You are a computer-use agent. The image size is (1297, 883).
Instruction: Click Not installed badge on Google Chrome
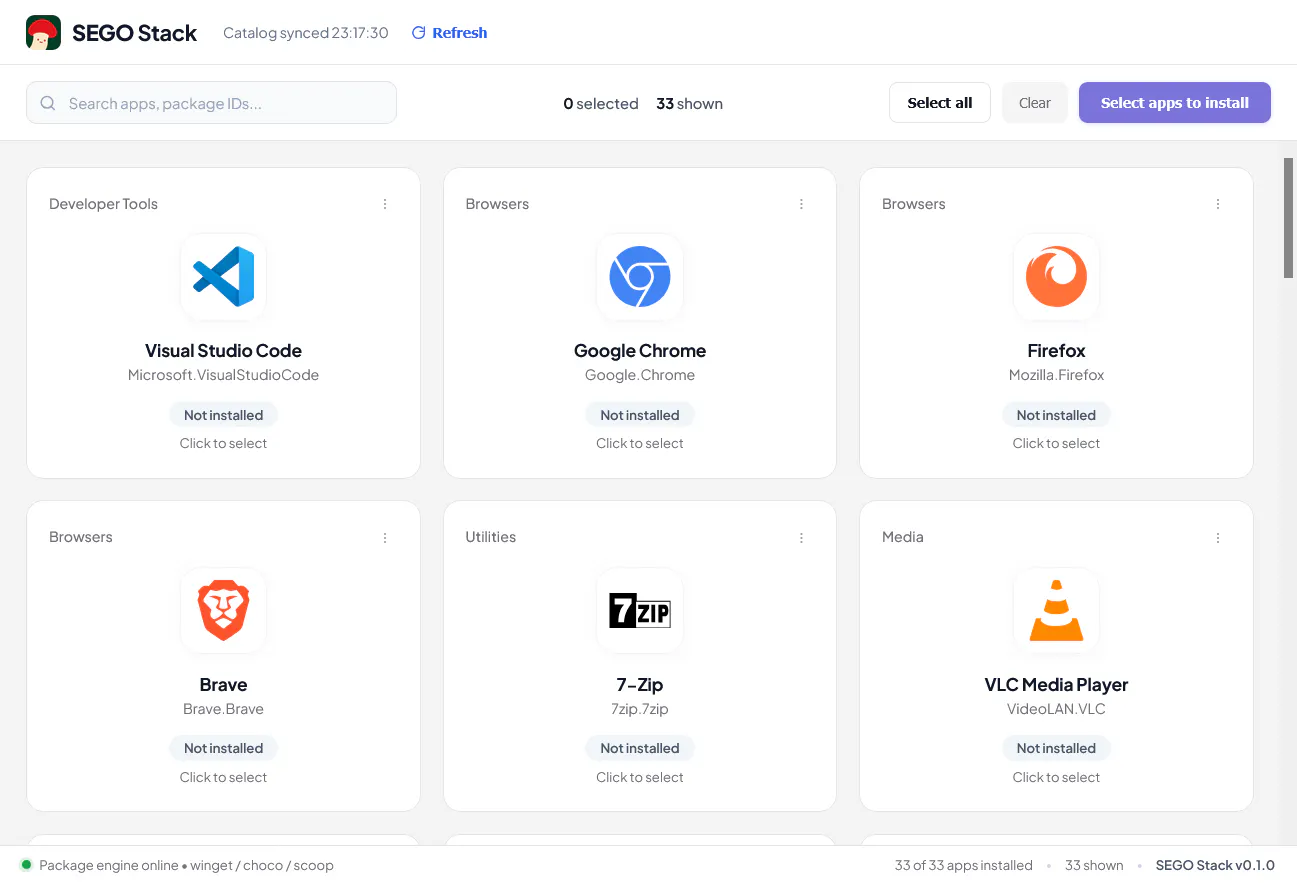point(640,415)
